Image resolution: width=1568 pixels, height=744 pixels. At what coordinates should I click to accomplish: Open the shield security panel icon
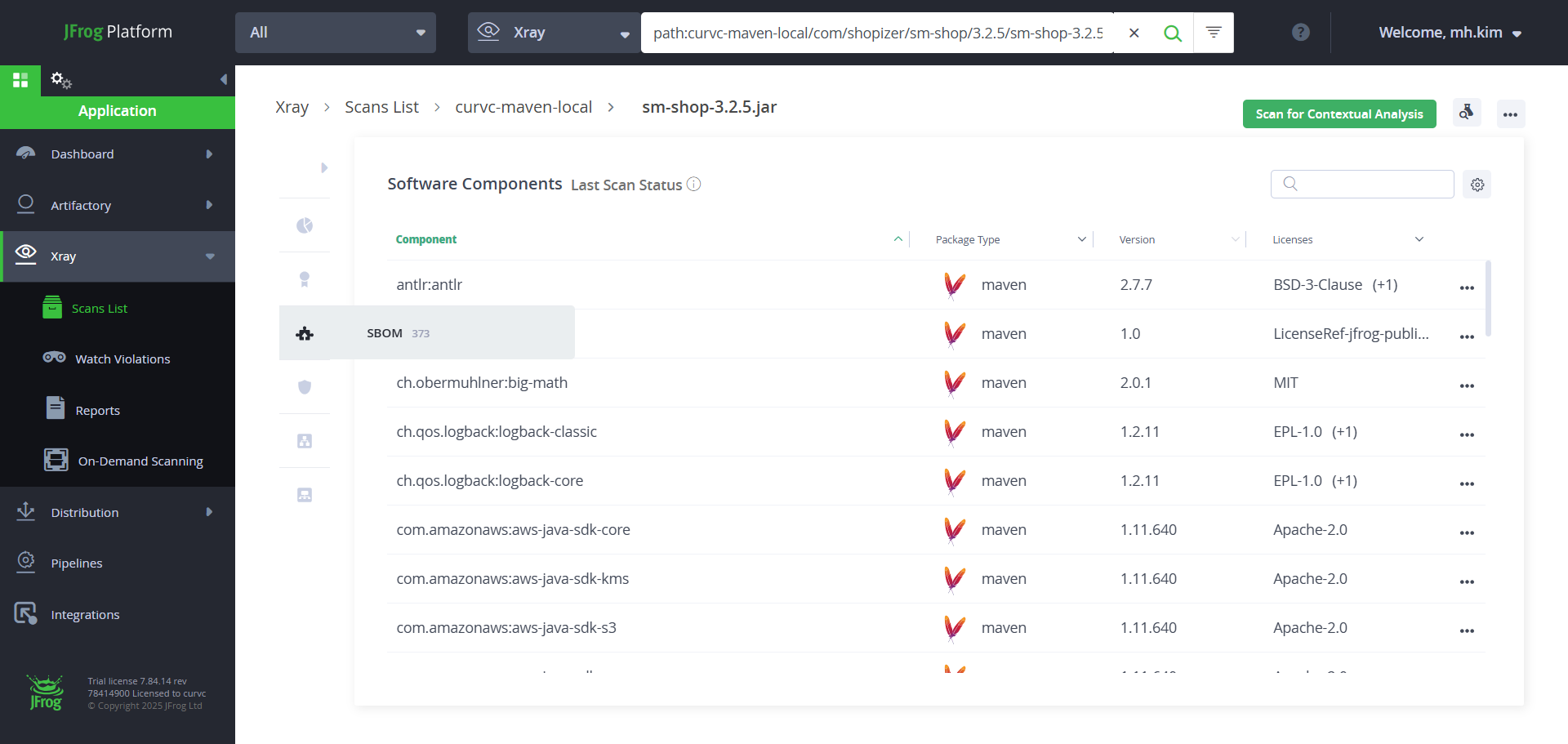pos(305,387)
